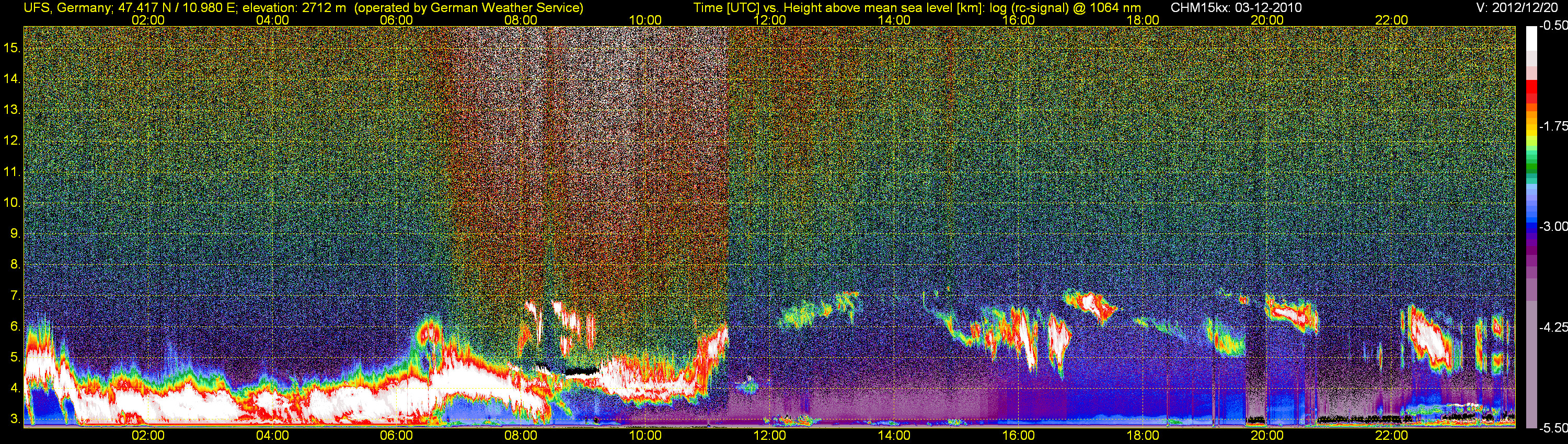1568x444 pixels.
Task: Click the '6.' km height axis label
Action: tap(15, 326)
